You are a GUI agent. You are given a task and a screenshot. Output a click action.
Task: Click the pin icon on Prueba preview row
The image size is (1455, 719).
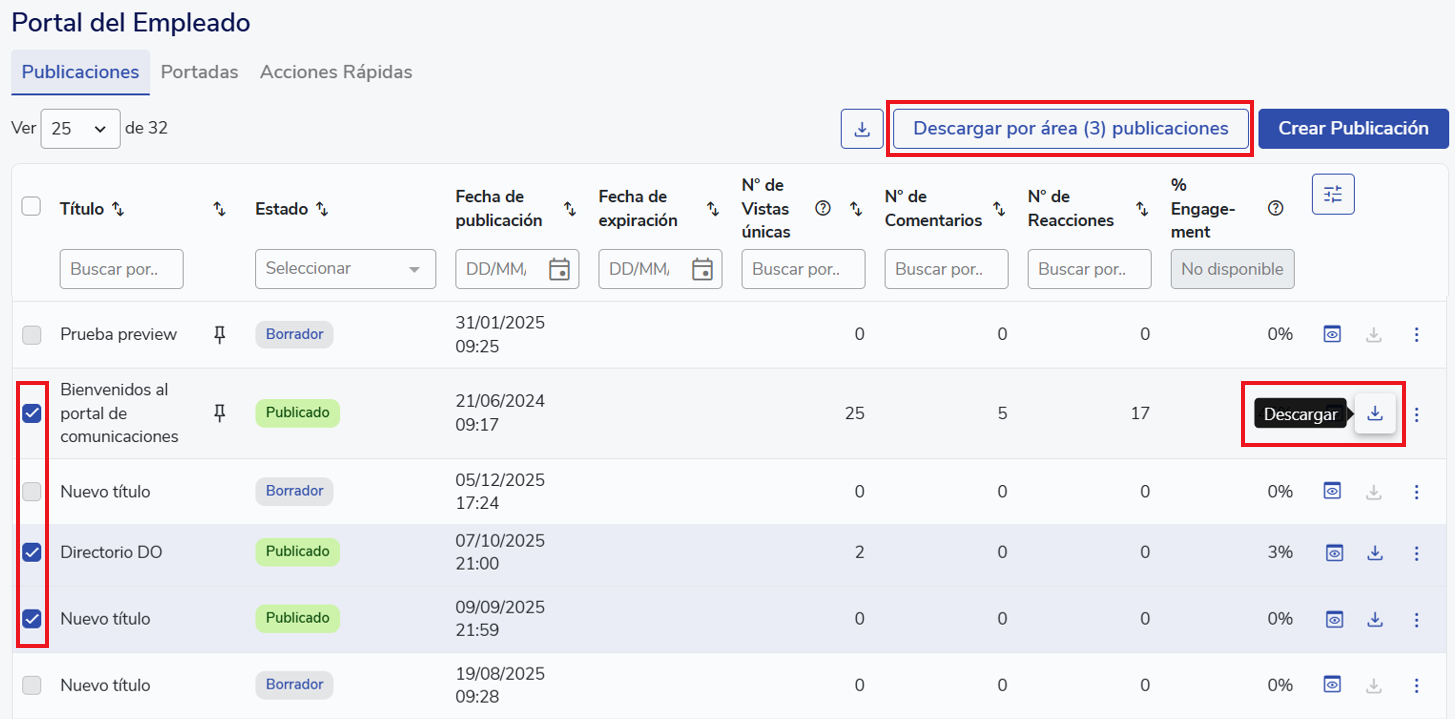pyautogui.click(x=220, y=334)
